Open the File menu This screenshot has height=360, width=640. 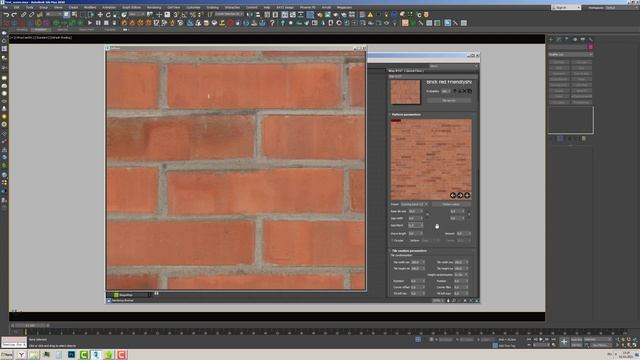coord(5,7)
